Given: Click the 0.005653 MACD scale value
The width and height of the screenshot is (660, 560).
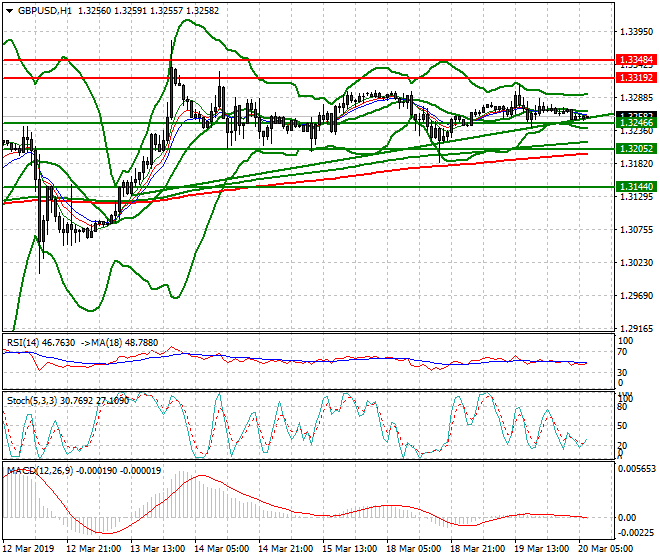Looking at the screenshot, I should pos(636,469).
